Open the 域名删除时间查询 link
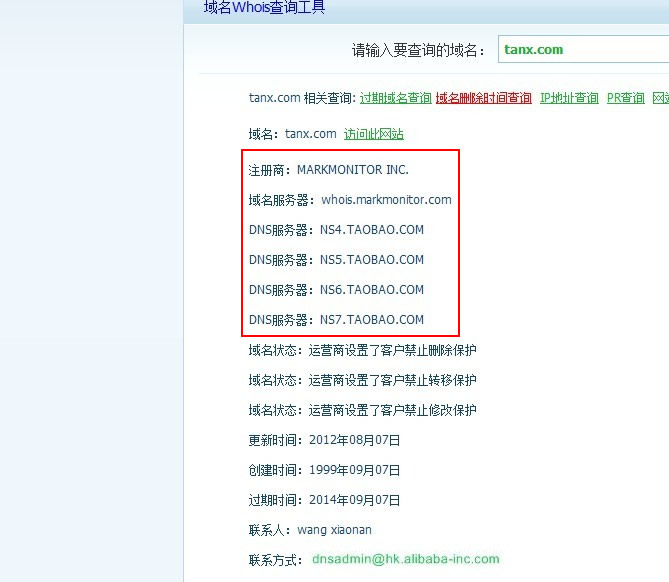 [483, 98]
